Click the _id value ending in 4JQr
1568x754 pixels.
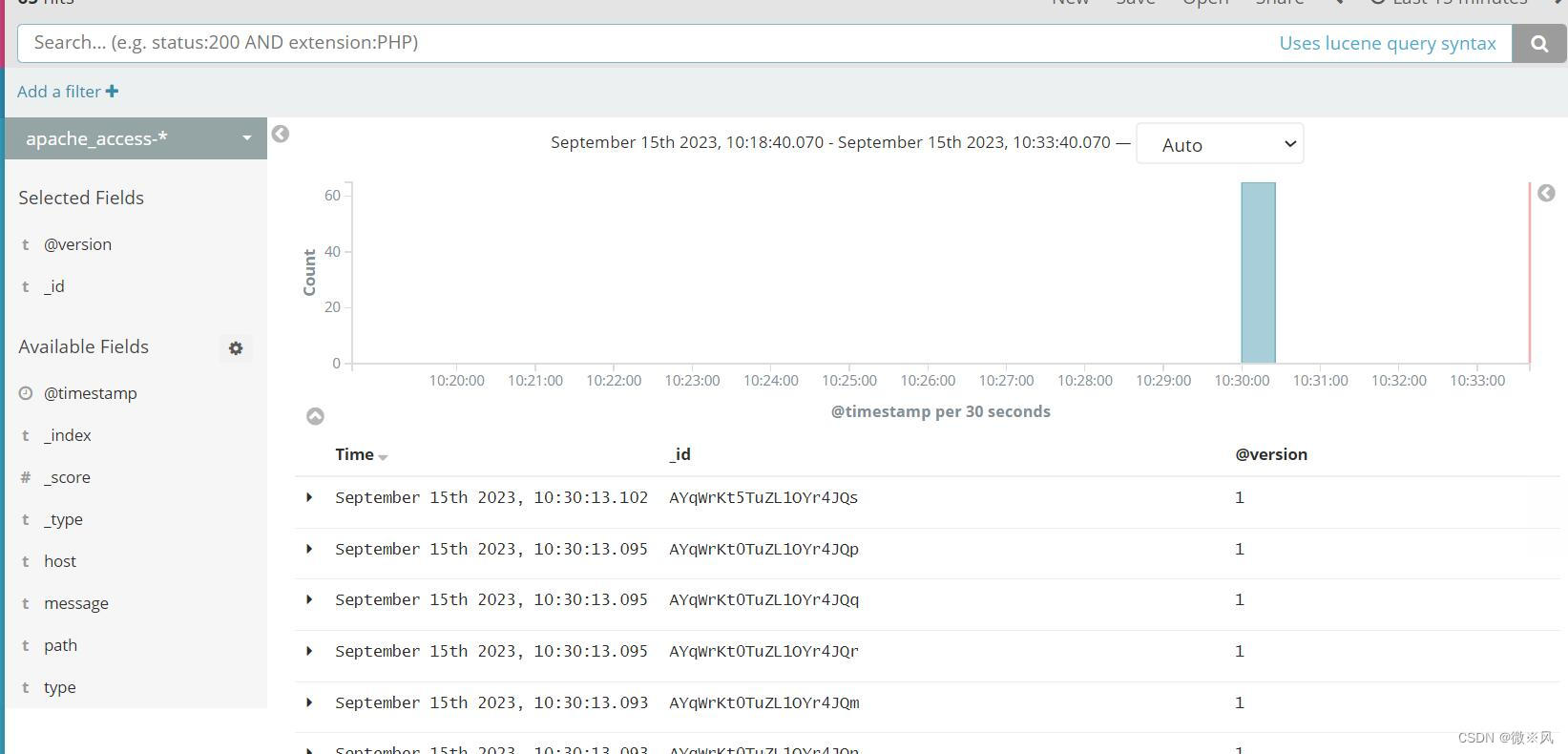763,651
